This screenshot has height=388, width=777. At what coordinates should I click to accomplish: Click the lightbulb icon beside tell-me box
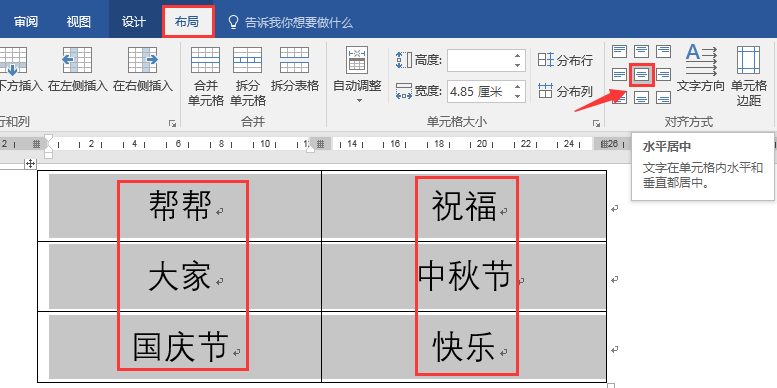pos(233,22)
